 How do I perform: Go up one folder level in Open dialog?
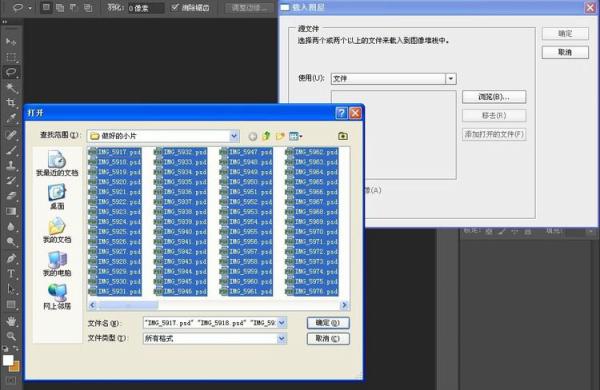click(x=267, y=136)
